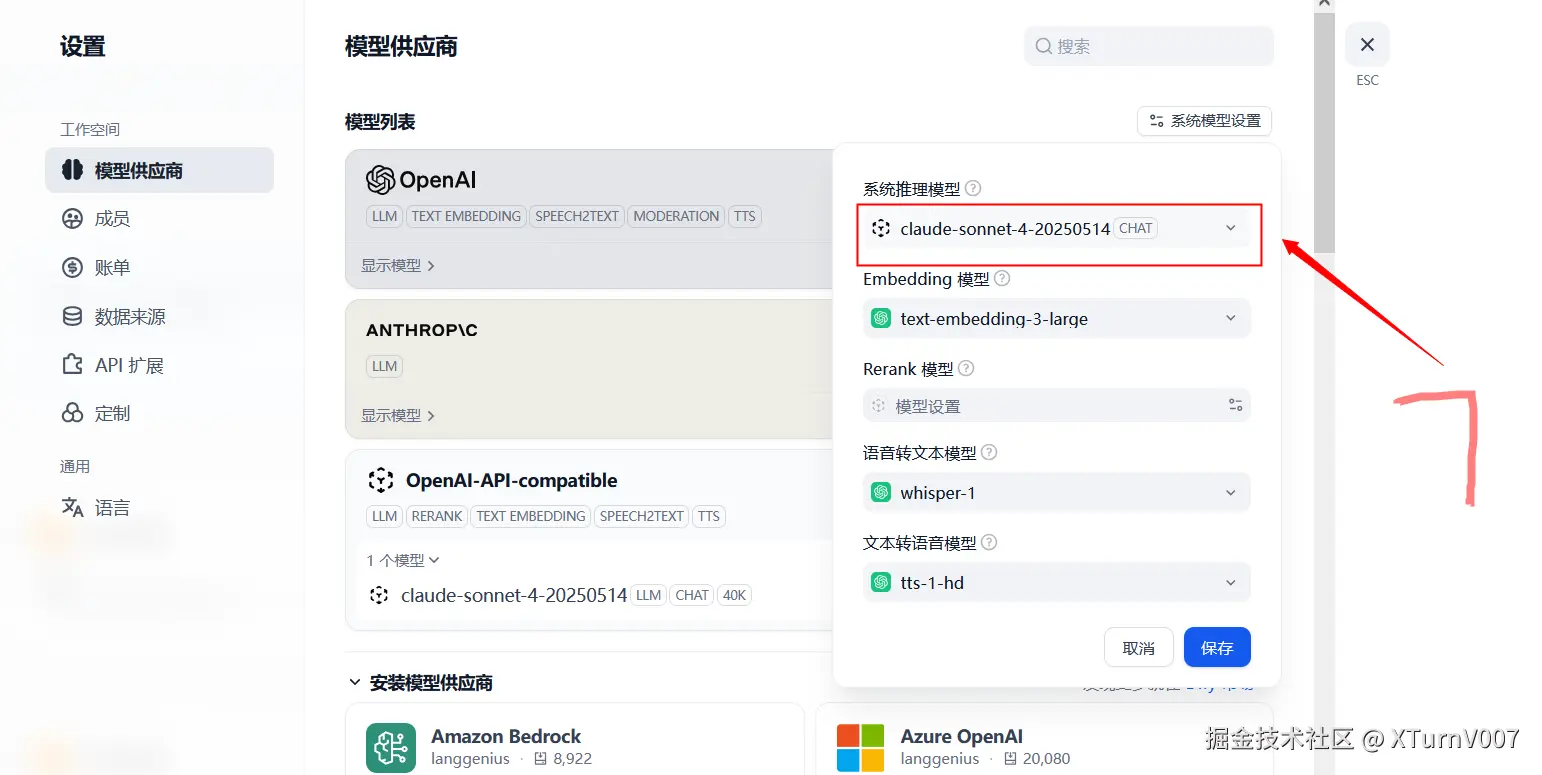Click the TEXT EMBEDDING tag on the OpenAI card
The height and width of the screenshot is (775, 1542).
pos(466,216)
